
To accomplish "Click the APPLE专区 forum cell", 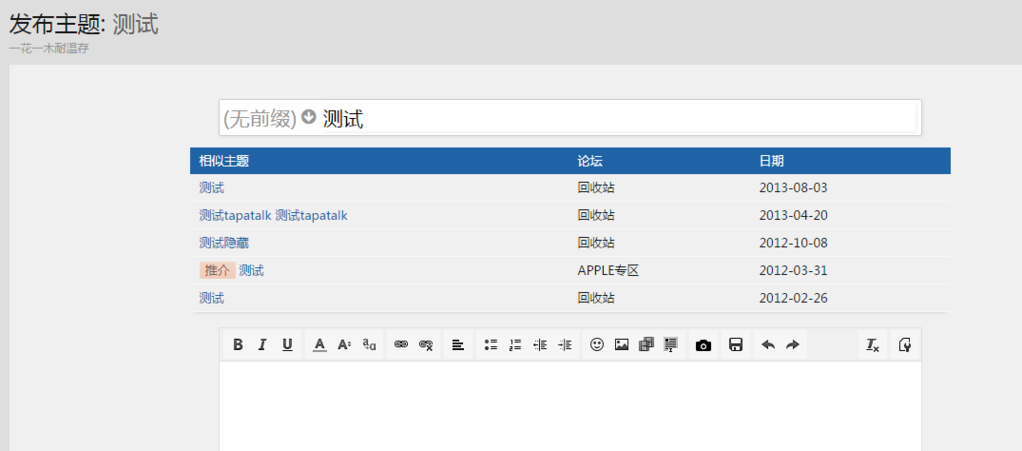I will coord(608,270).
